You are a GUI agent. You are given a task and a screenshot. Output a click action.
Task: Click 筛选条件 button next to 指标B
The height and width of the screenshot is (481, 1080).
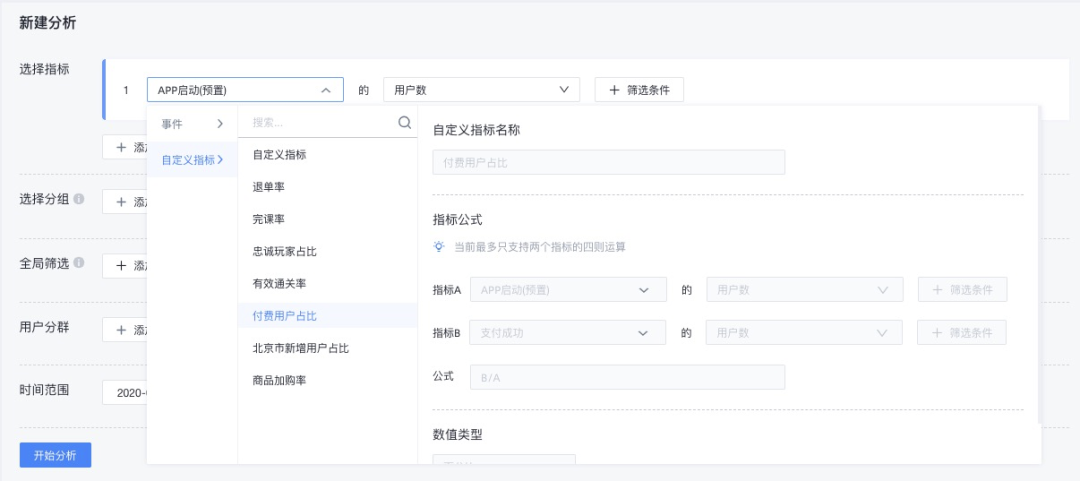coord(962,333)
